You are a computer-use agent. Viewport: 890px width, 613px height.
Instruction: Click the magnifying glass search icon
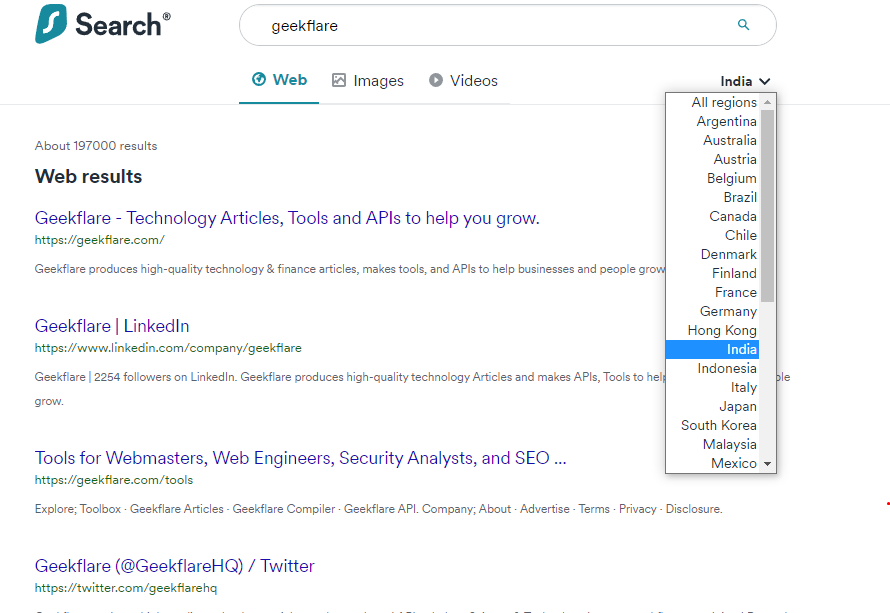[x=743, y=25]
